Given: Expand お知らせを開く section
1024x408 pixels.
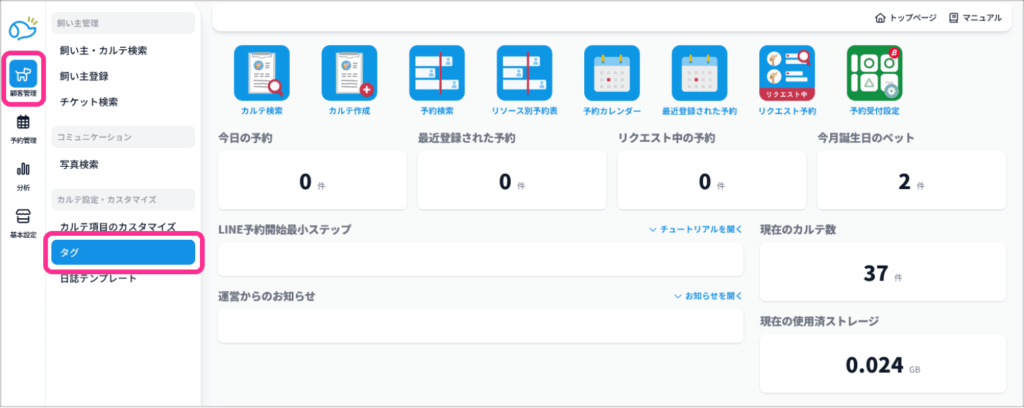Looking at the screenshot, I should [x=708, y=296].
